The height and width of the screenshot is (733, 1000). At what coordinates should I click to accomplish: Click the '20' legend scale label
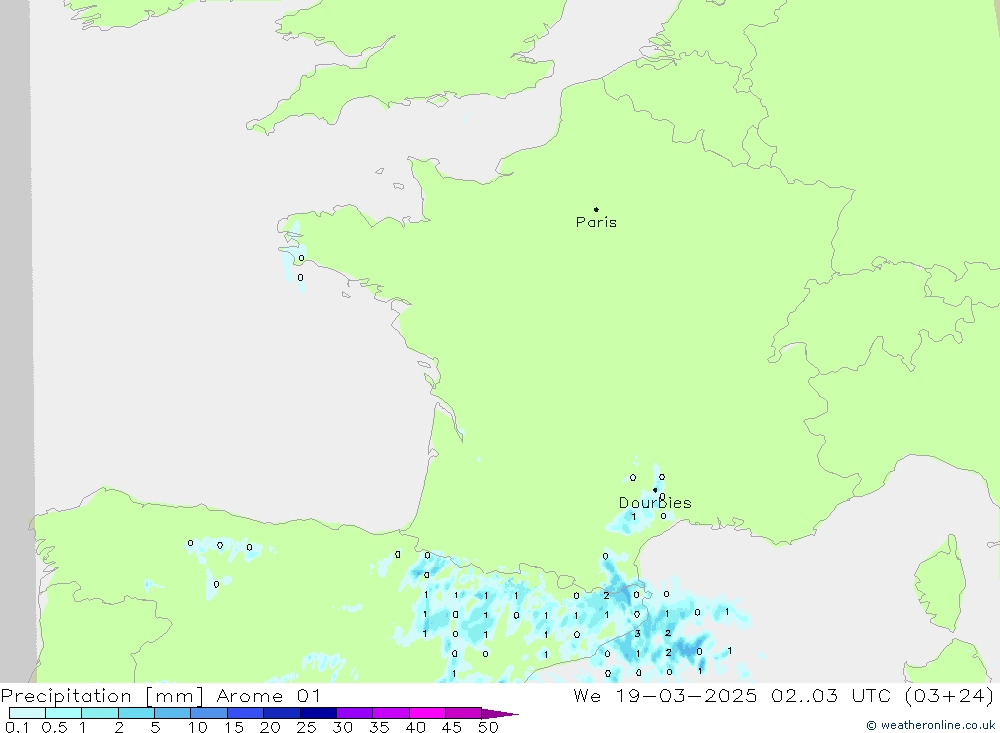click(x=270, y=727)
